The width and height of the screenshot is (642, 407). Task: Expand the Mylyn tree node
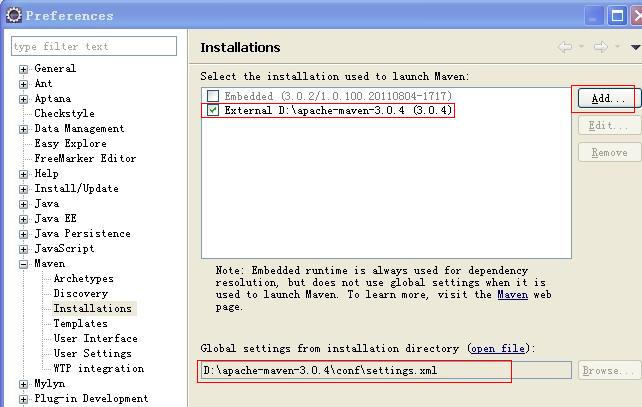click(23, 384)
